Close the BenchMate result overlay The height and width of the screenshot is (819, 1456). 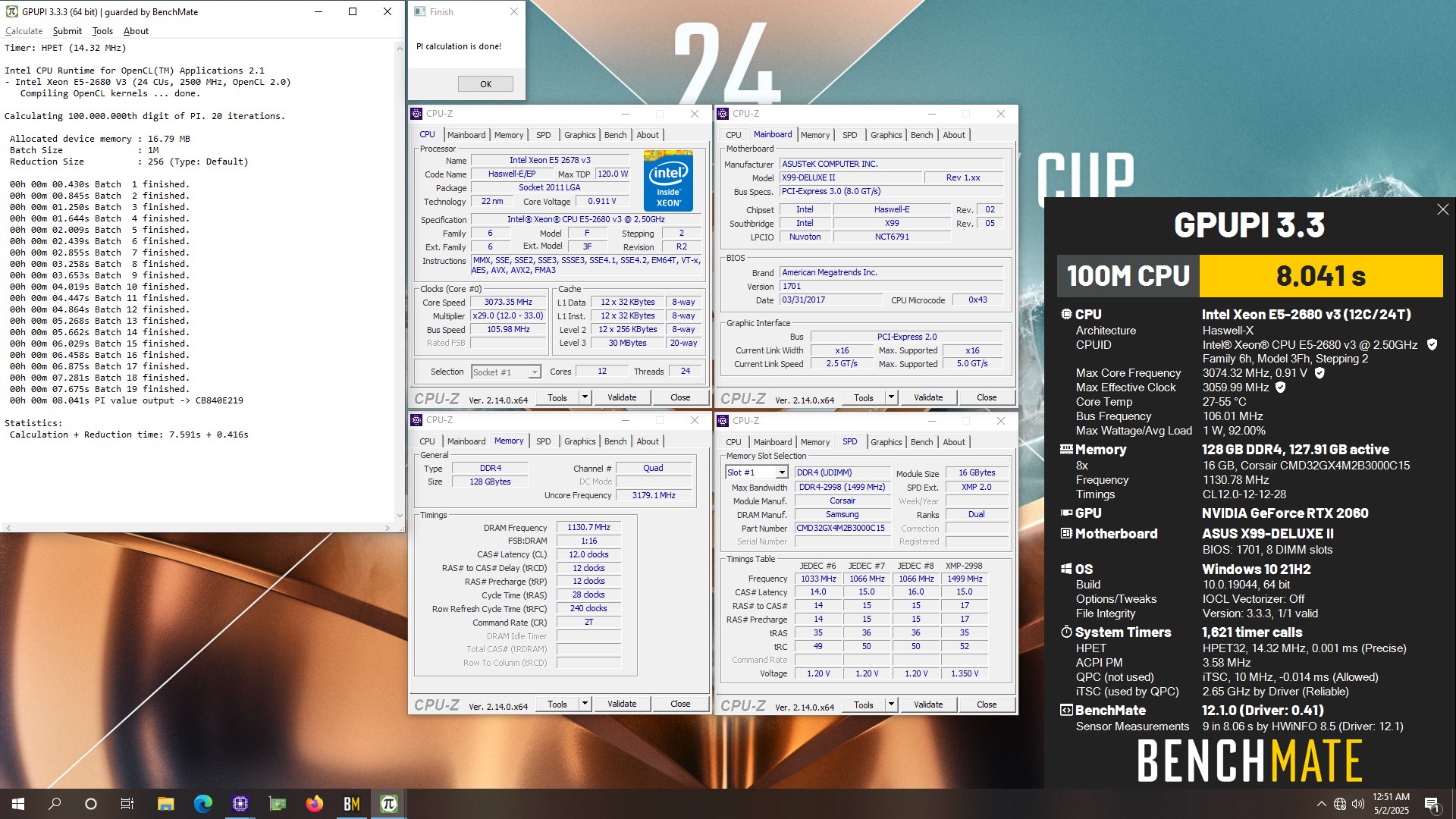point(1442,209)
